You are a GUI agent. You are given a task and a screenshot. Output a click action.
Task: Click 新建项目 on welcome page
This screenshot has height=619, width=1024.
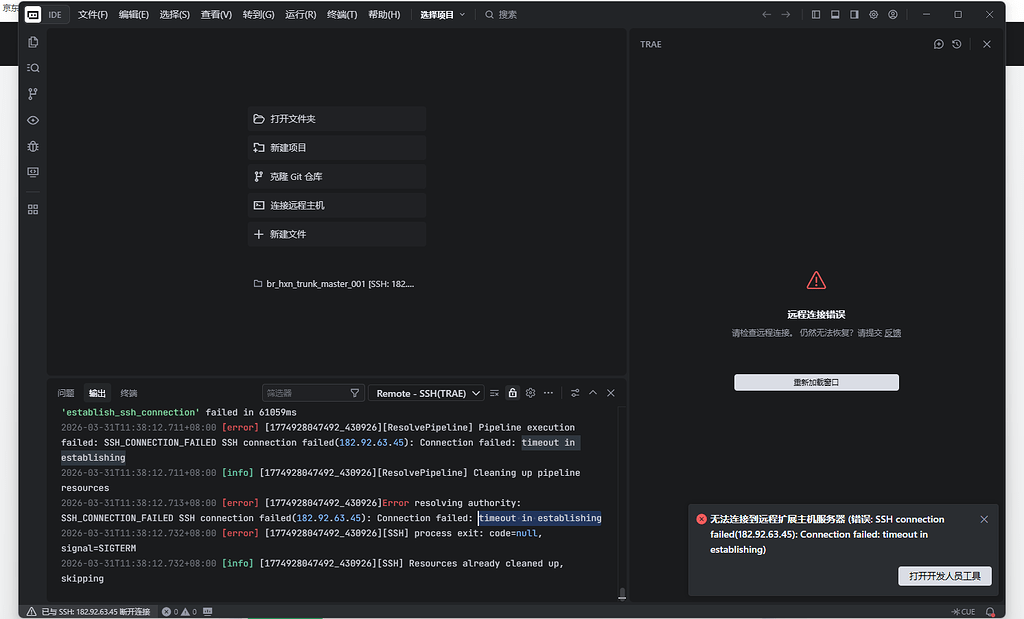(337, 148)
